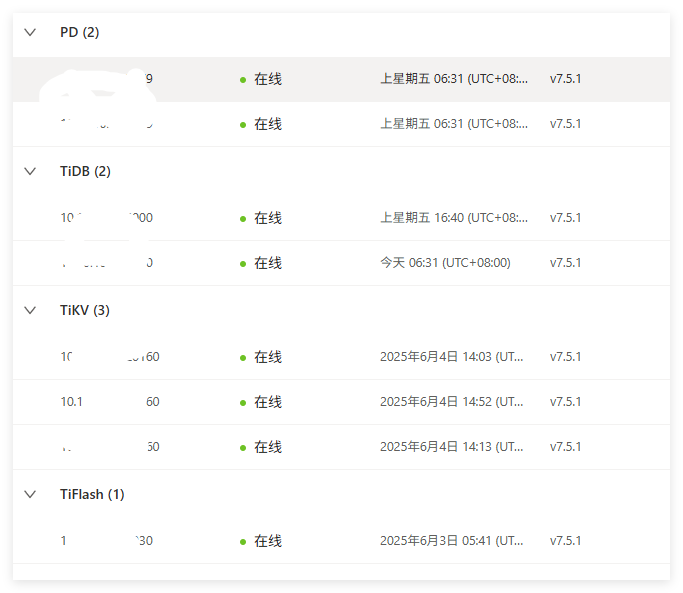Viewport: 683px width, 593px height.
Task: Click the green status dot in highlighted PD row
Action: (243, 79)
